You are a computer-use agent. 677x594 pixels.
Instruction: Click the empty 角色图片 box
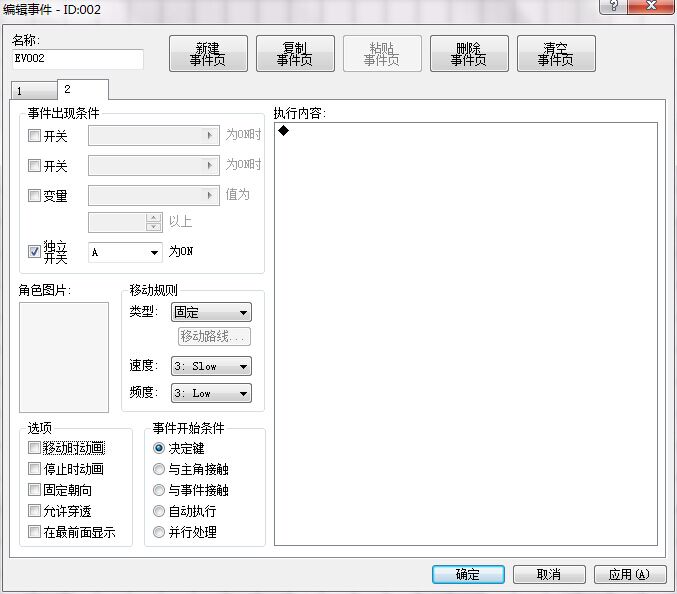pyautogui.click(x=64, y=357)
